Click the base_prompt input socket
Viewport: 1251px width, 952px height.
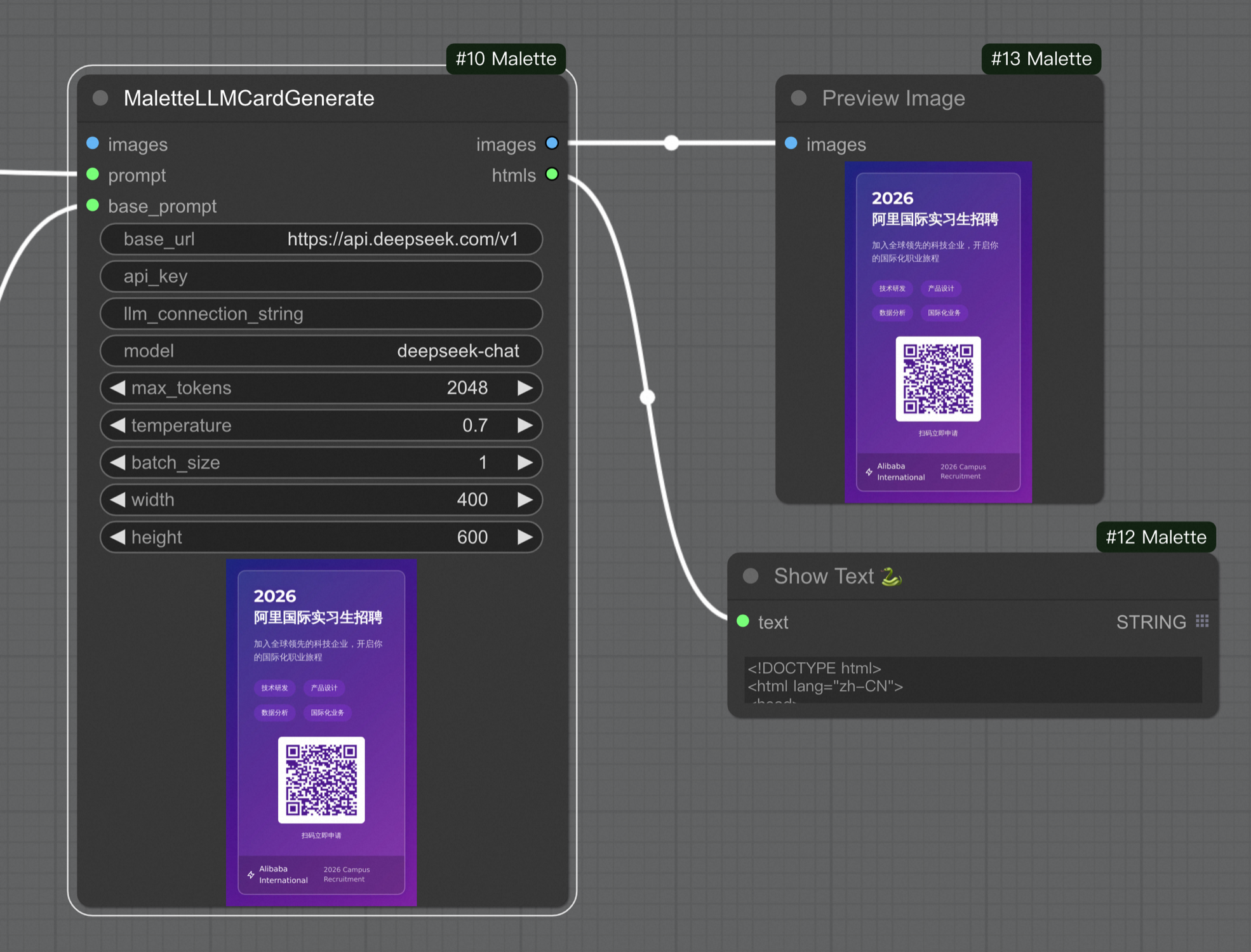click(93, 206)
